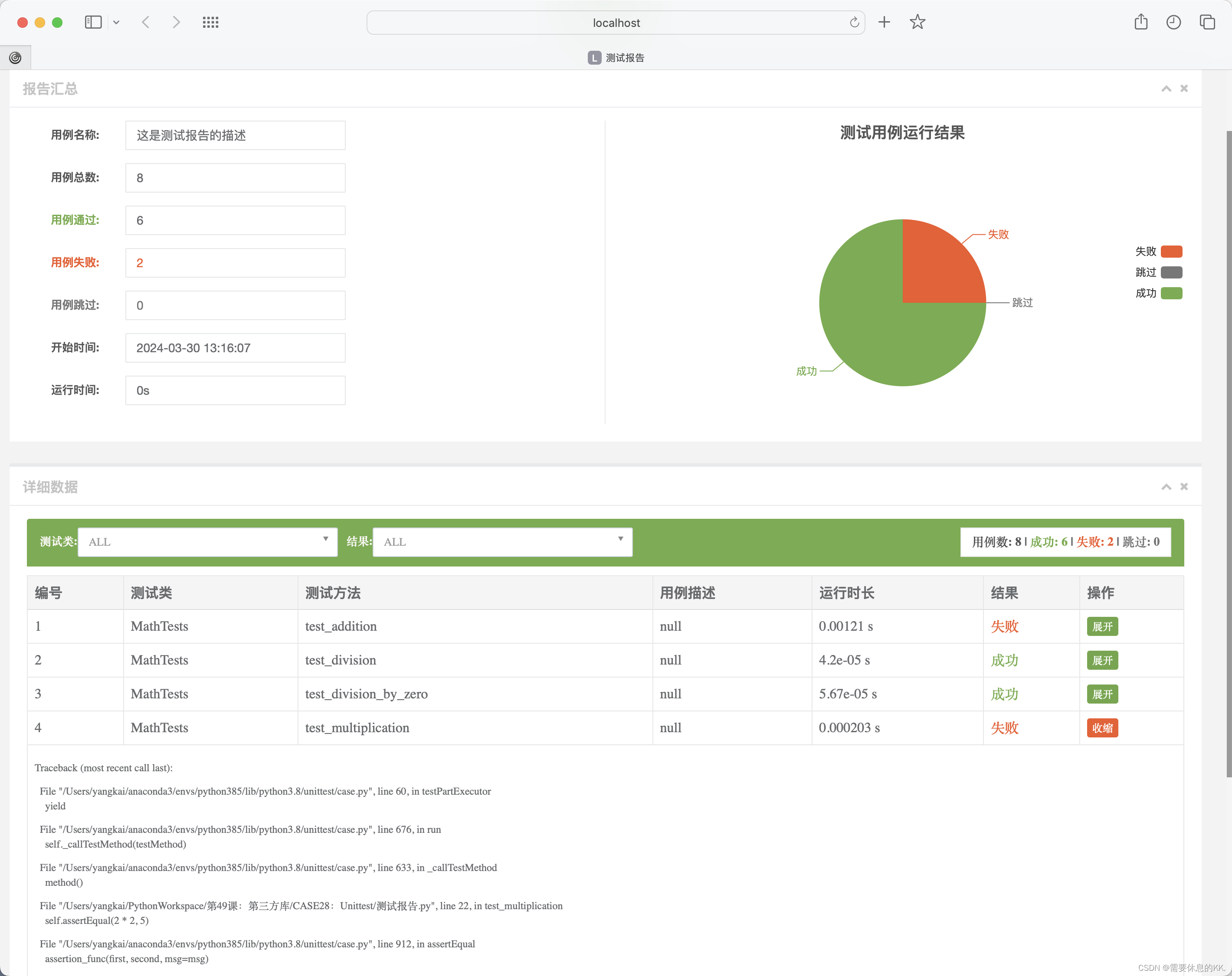Open the history clock icon
1232x976 pixels.
[1173, 22]
